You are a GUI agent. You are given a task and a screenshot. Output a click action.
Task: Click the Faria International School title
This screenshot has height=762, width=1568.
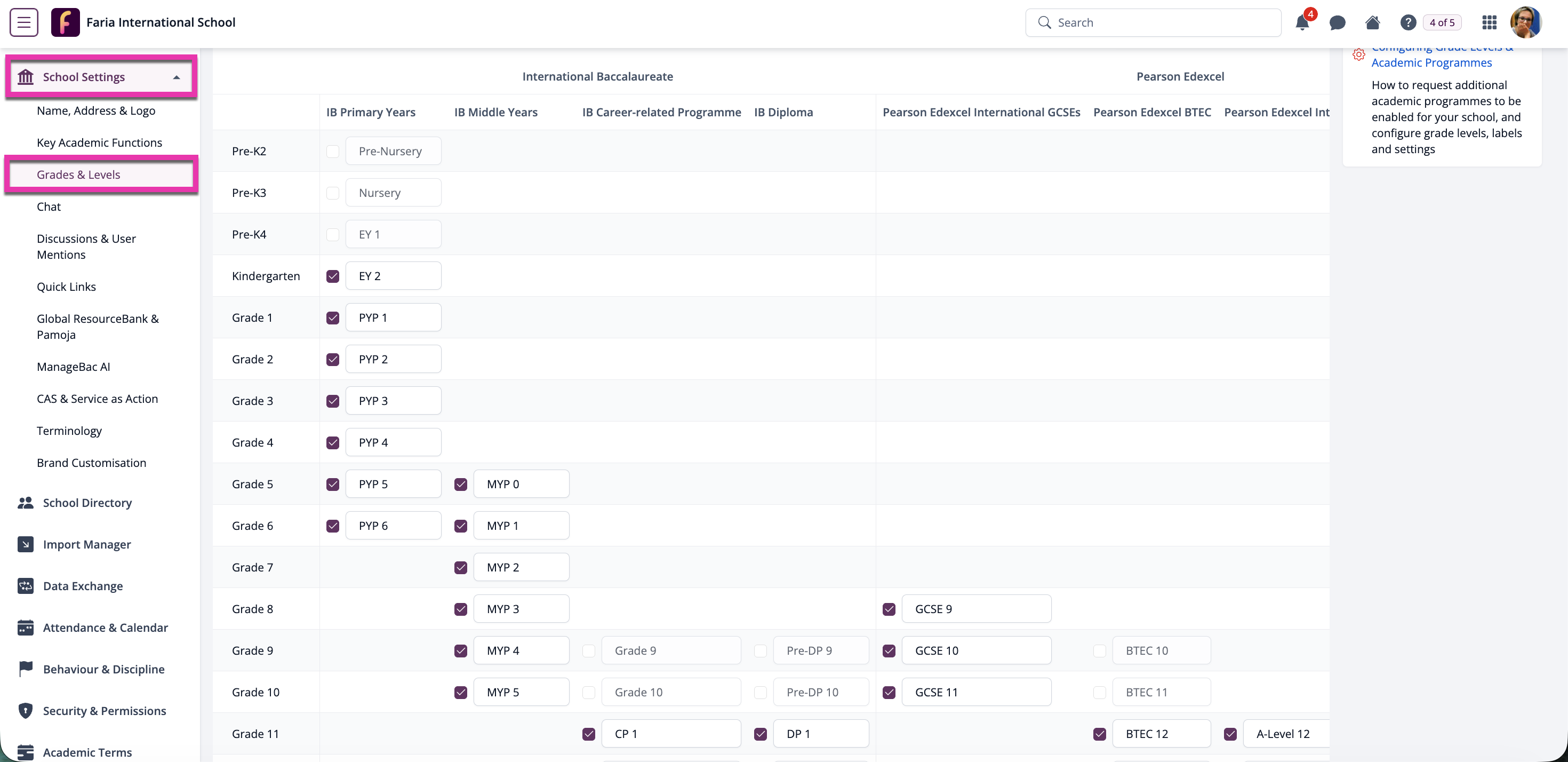coord(161,22)
